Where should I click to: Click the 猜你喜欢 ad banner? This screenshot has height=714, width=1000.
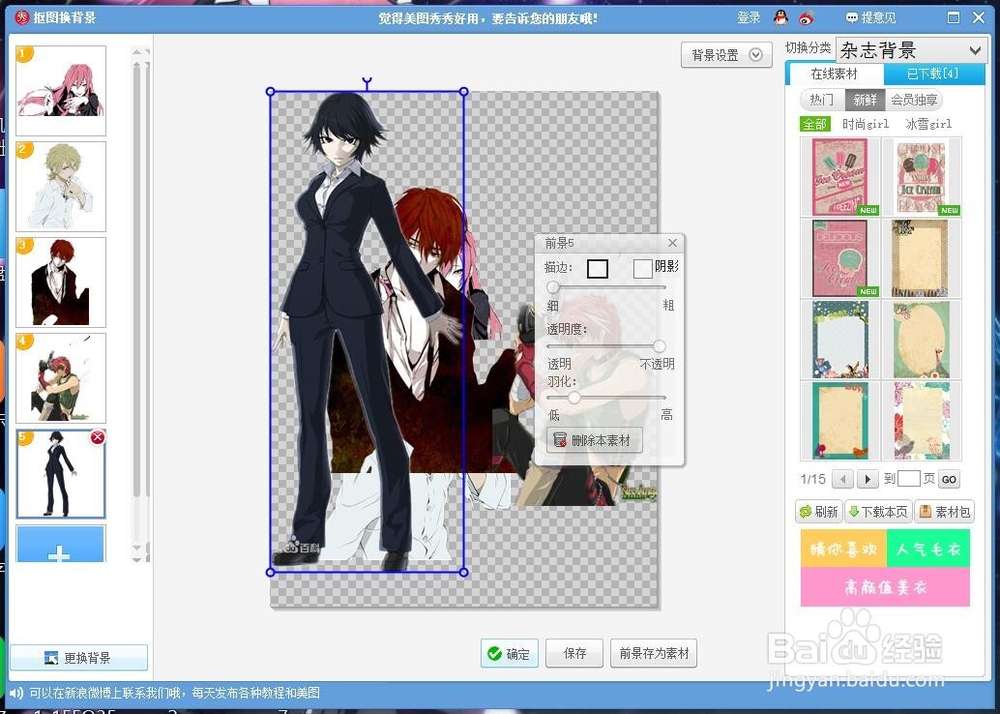(843, 549)
